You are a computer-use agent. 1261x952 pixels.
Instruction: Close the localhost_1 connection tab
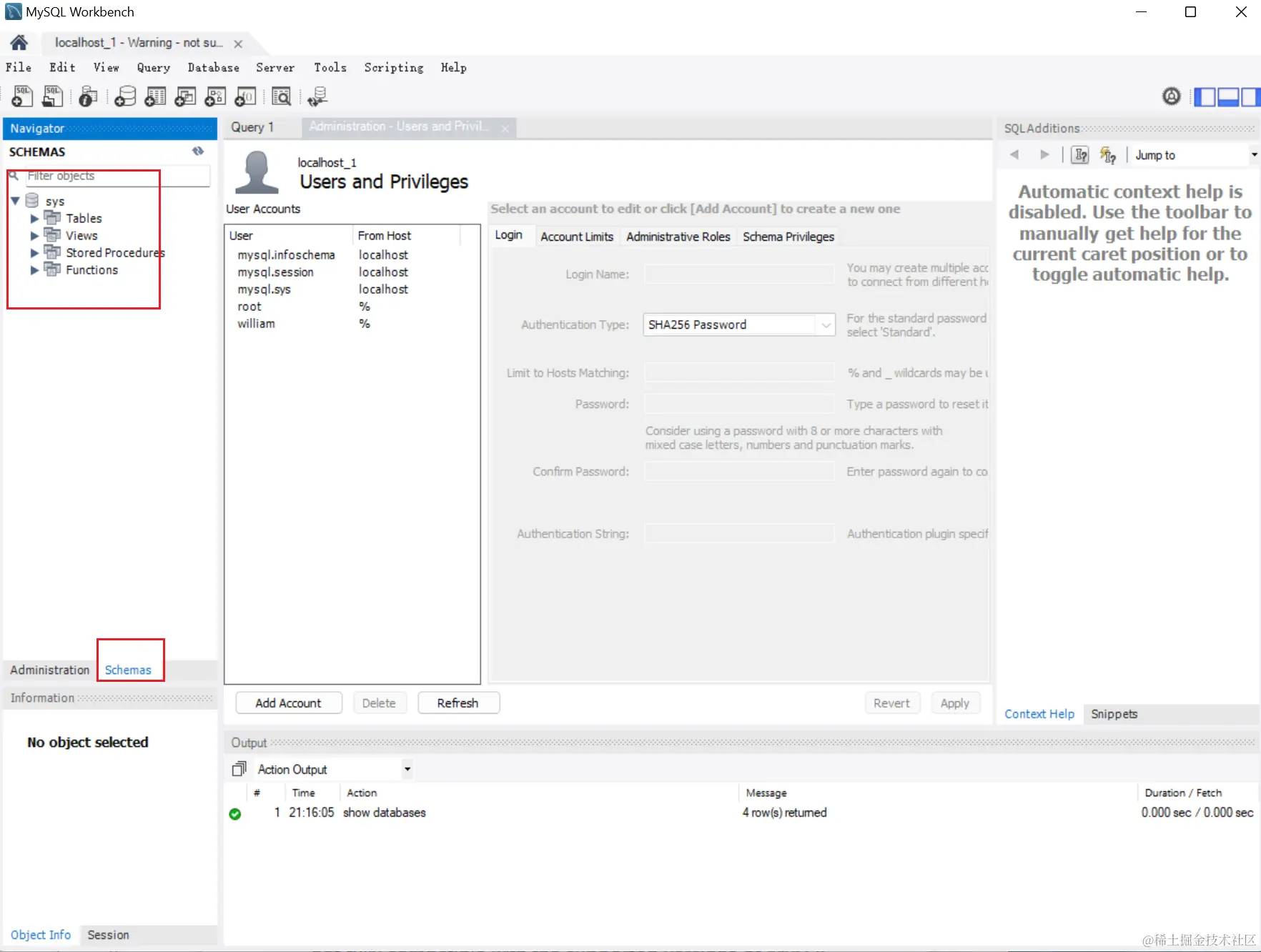pos(238,44)
